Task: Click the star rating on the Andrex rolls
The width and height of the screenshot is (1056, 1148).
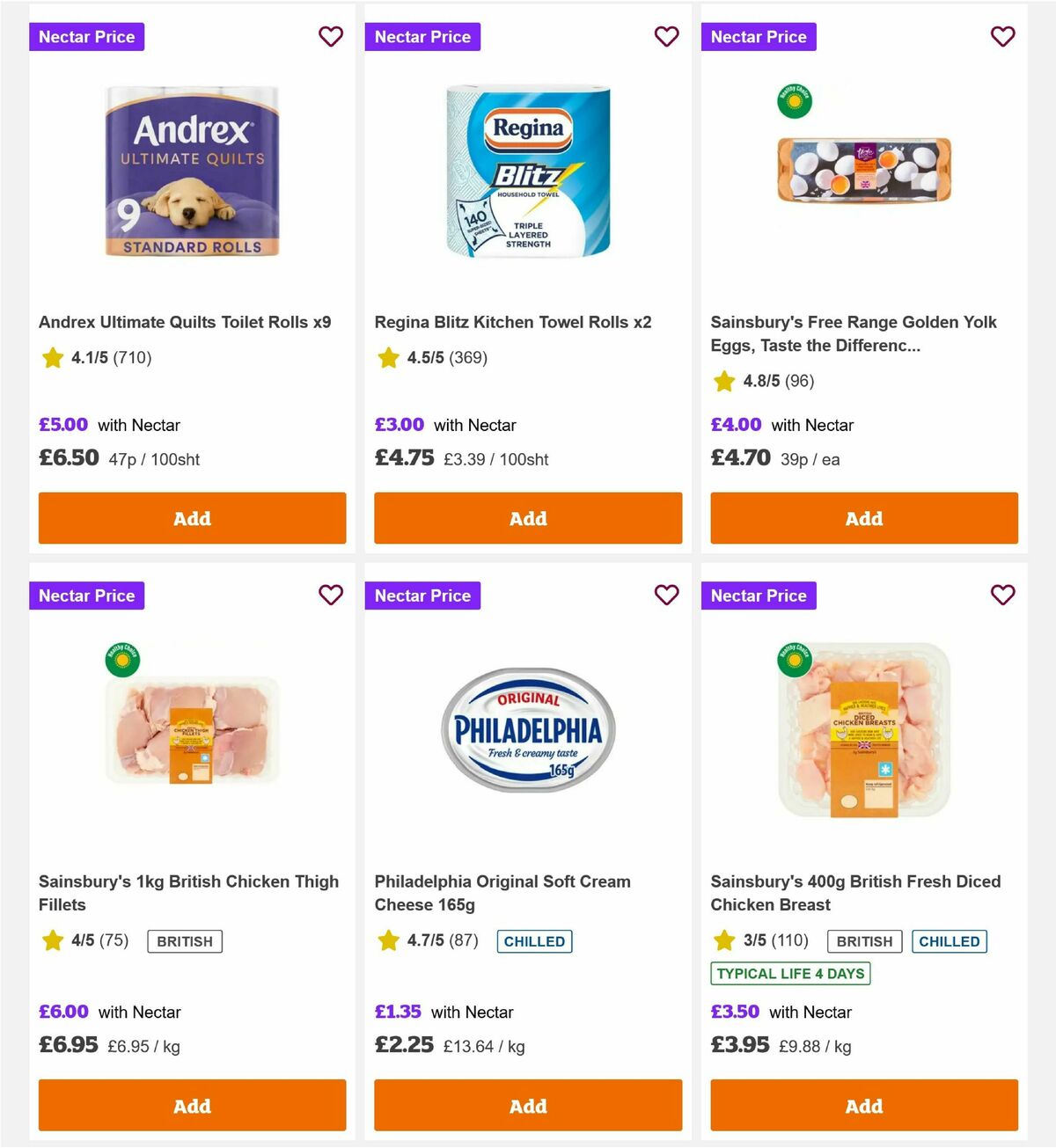Action: pos(98,358)
